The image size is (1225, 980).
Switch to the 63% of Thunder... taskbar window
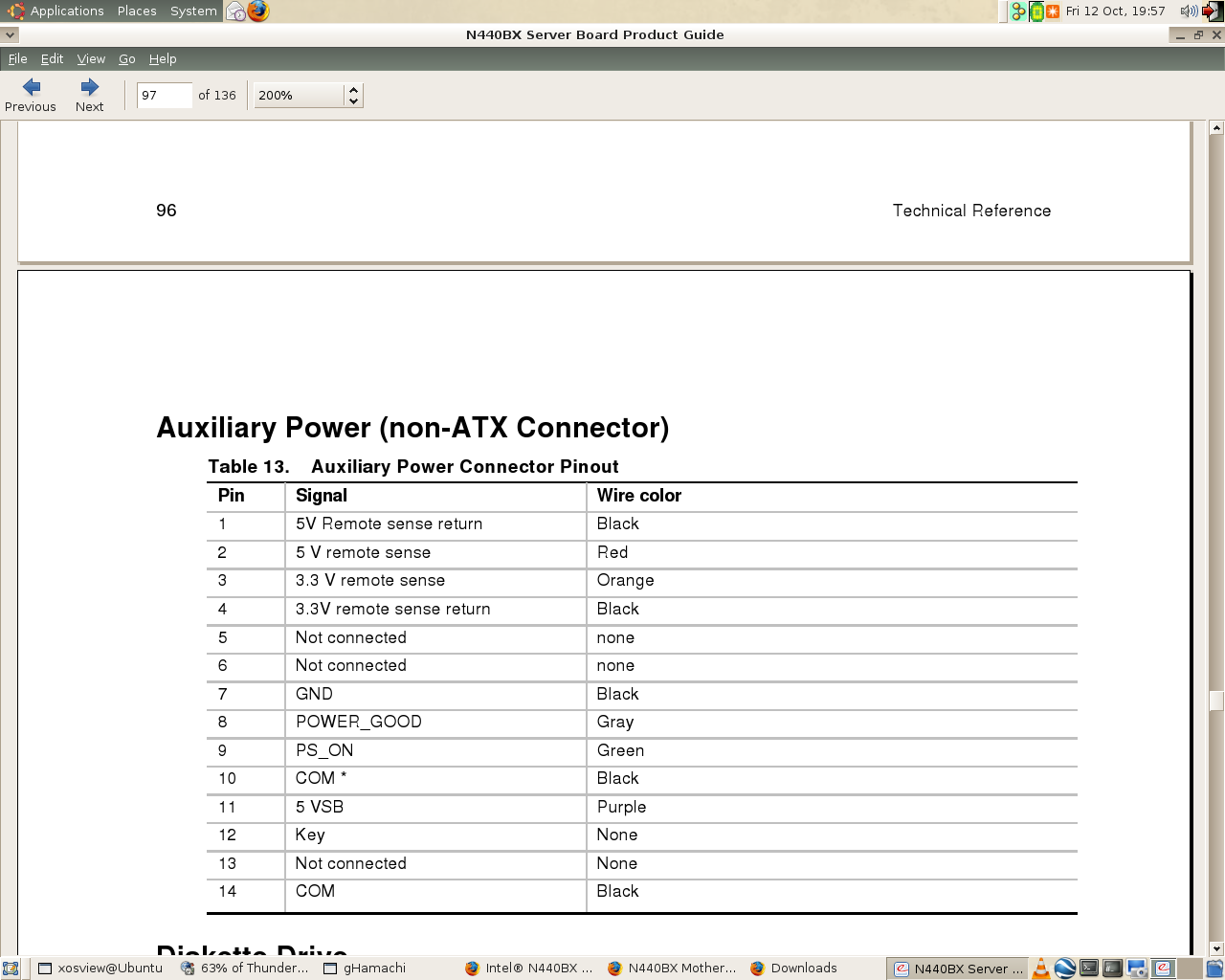pyautogui.click(x=245, y=969)
